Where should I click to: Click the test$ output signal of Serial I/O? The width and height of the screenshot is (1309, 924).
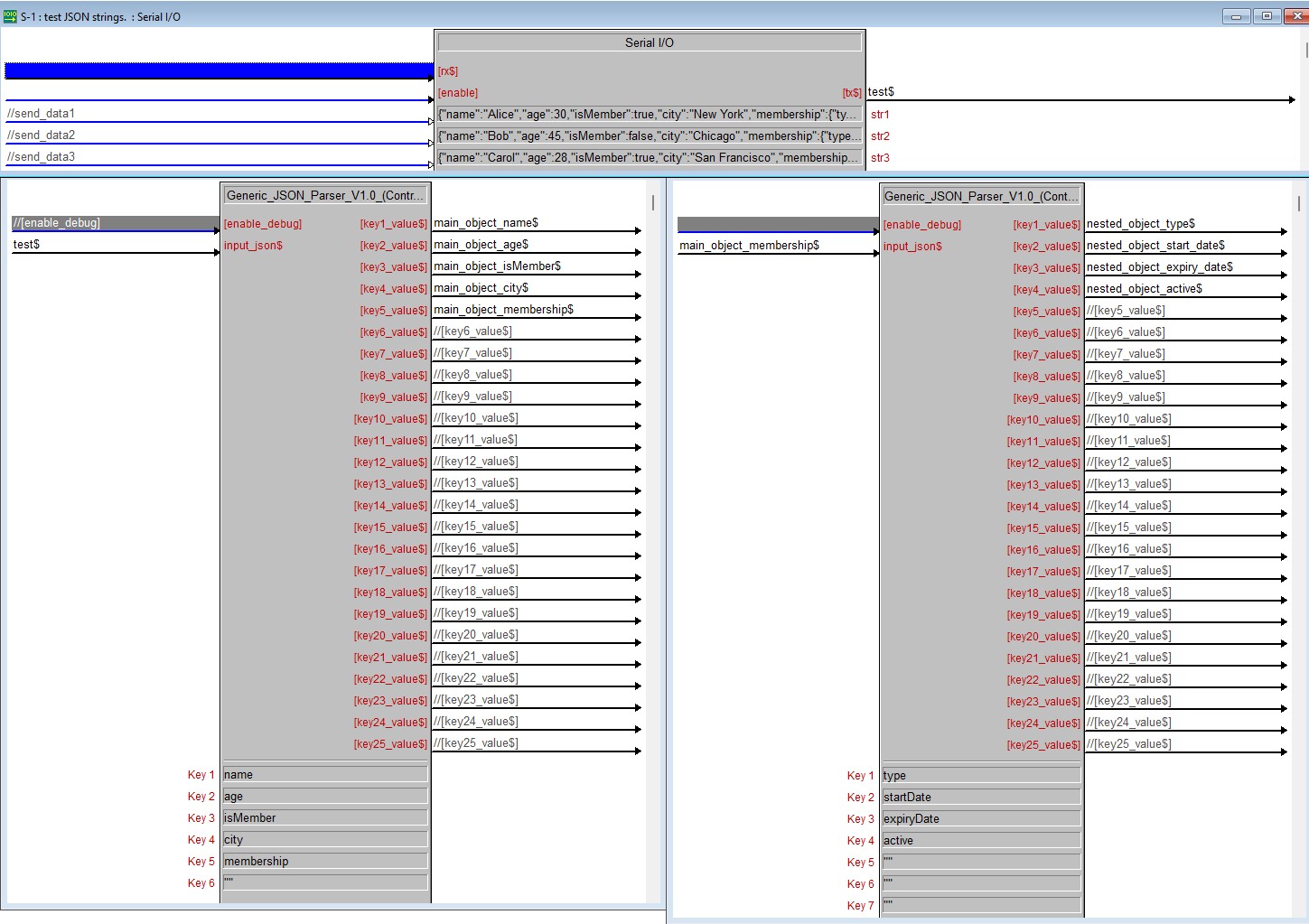tap(881, 92)
